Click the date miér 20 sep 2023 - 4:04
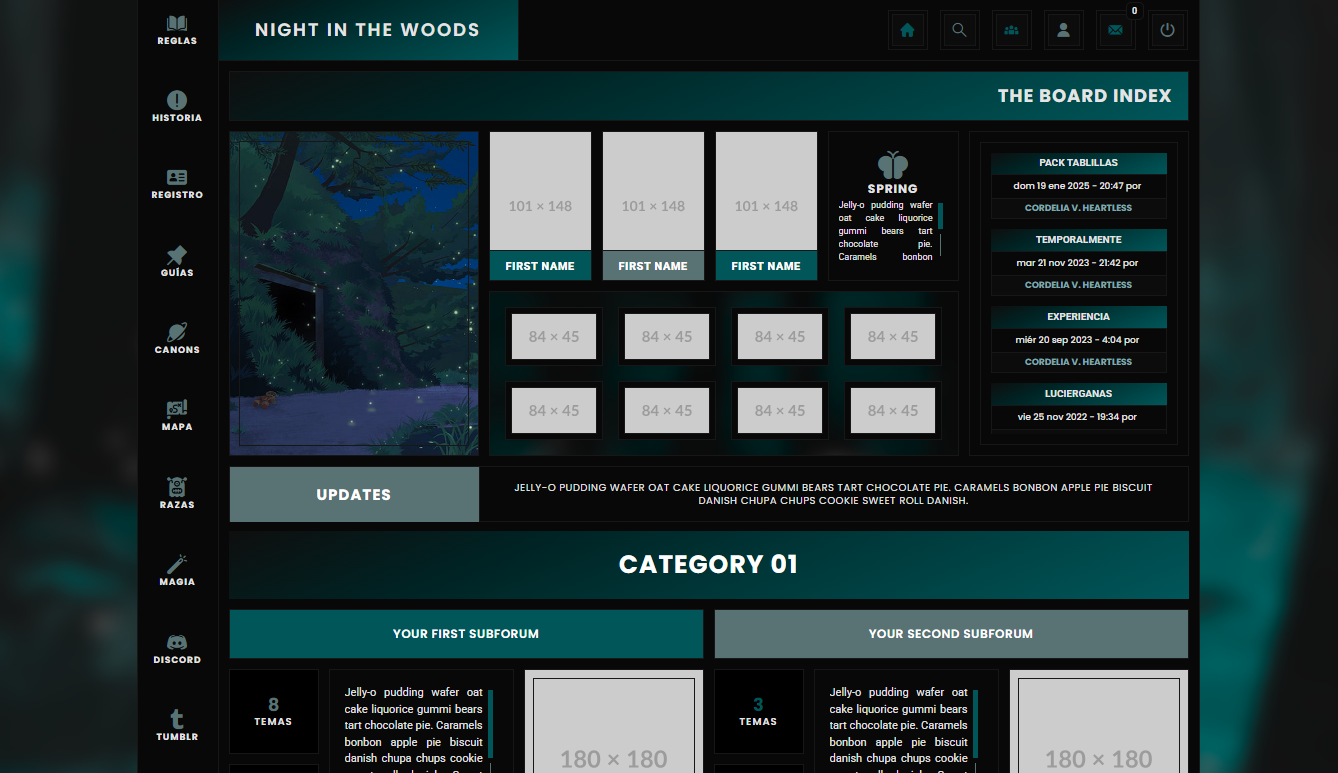The width and height of the screenshot is (1338, 773). (x=1067, y=340)
